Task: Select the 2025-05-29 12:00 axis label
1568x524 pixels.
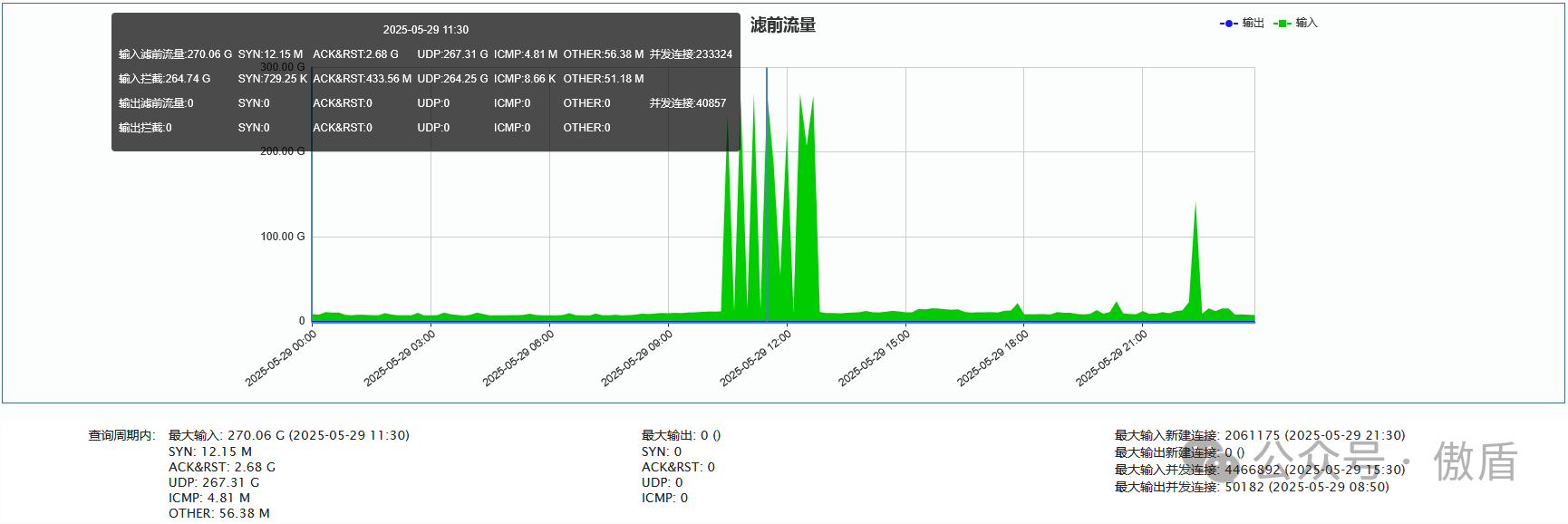Action: click(x=756, y=358)
